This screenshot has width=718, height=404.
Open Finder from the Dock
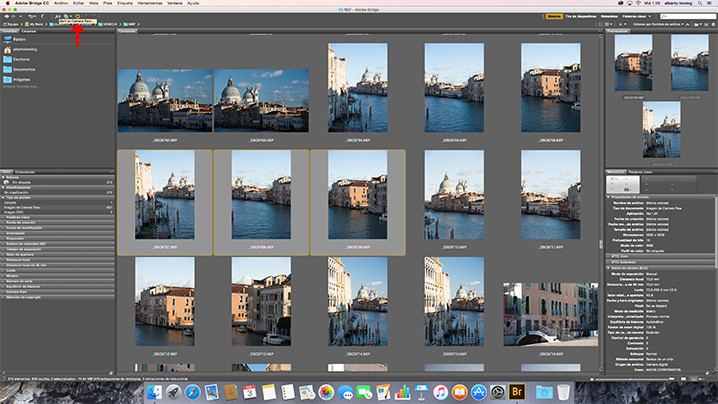(154, 392)
